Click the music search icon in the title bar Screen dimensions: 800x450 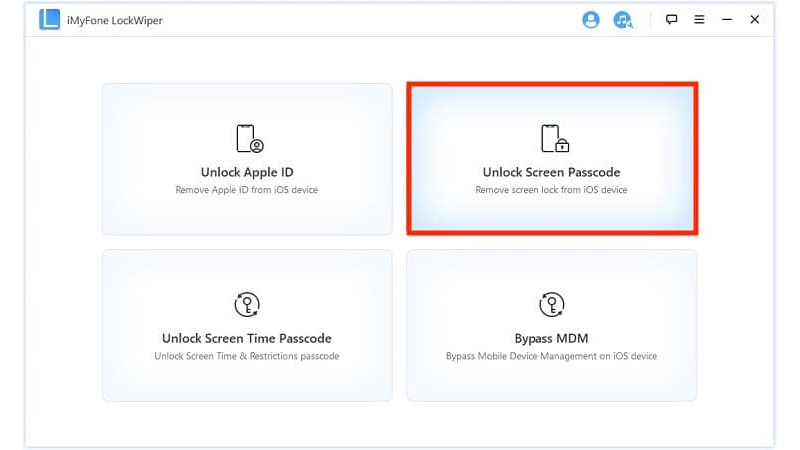[x=622, y=20]
